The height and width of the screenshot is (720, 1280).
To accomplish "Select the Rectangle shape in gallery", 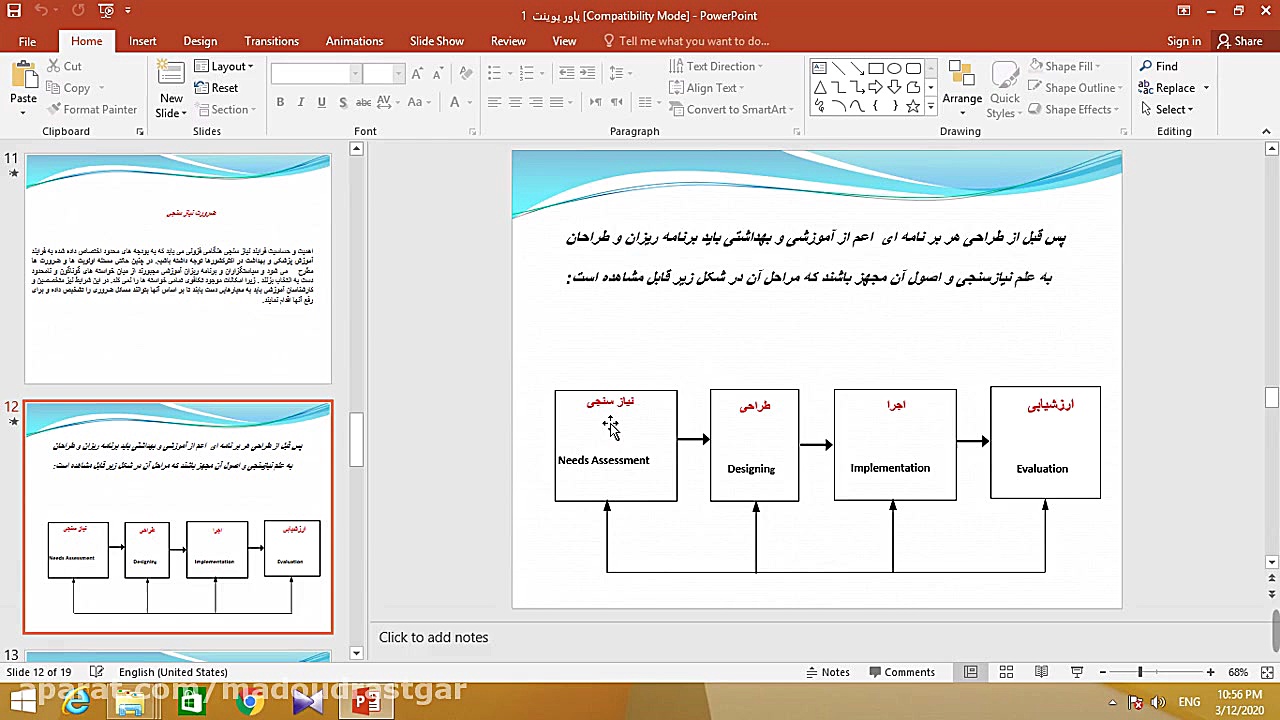I will 875,68.
